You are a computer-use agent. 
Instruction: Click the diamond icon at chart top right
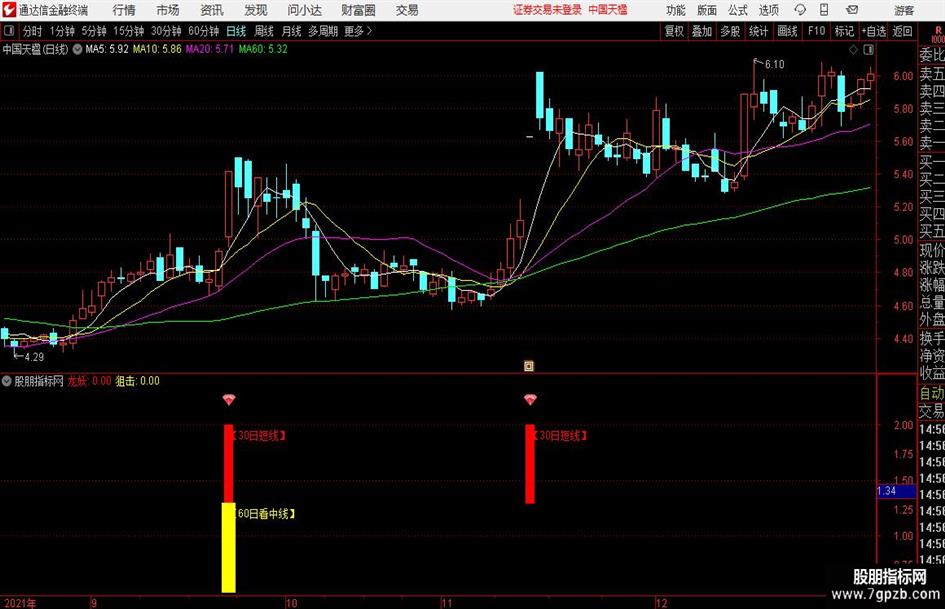coord(853,49)
